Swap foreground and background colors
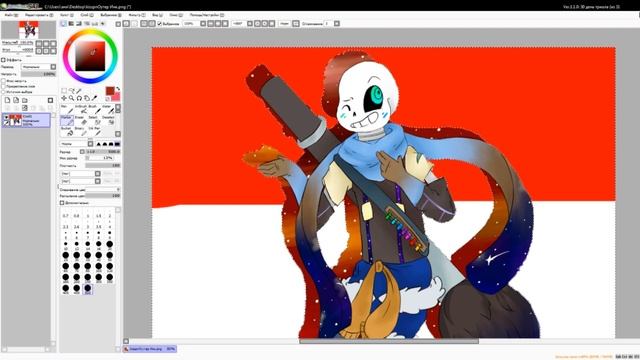 coord(118,89)
